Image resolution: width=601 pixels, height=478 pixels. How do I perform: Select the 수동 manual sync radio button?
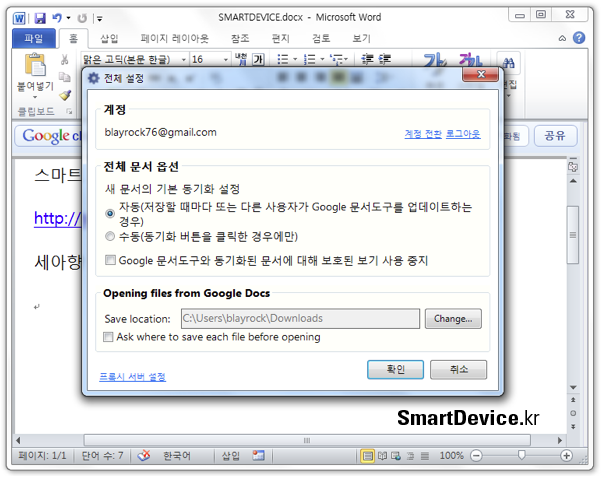tap(110, 236)
